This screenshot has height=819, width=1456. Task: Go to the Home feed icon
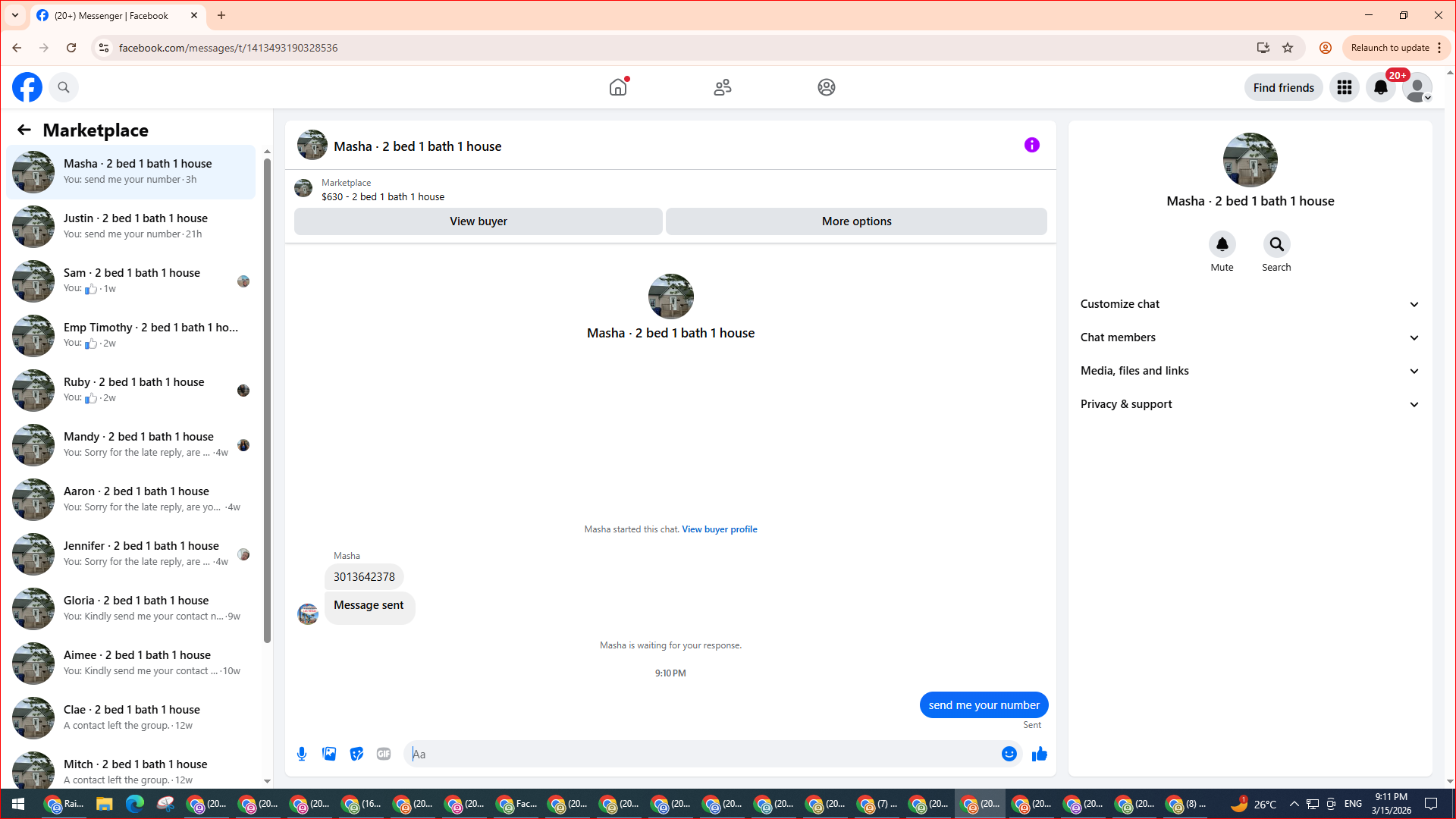coord(618,87)
